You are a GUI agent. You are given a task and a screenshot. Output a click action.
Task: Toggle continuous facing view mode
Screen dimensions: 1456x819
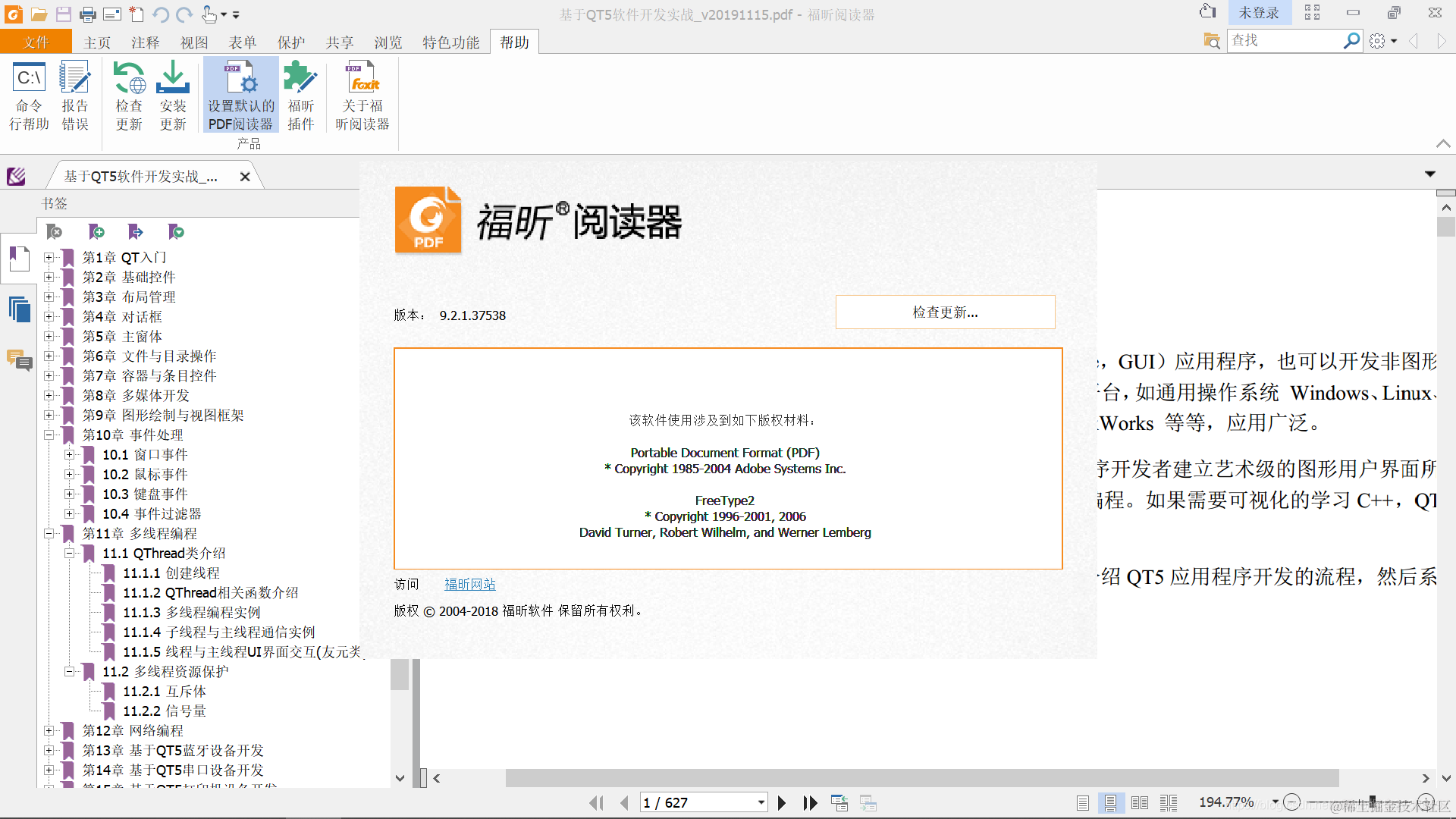click(1169, 803)
